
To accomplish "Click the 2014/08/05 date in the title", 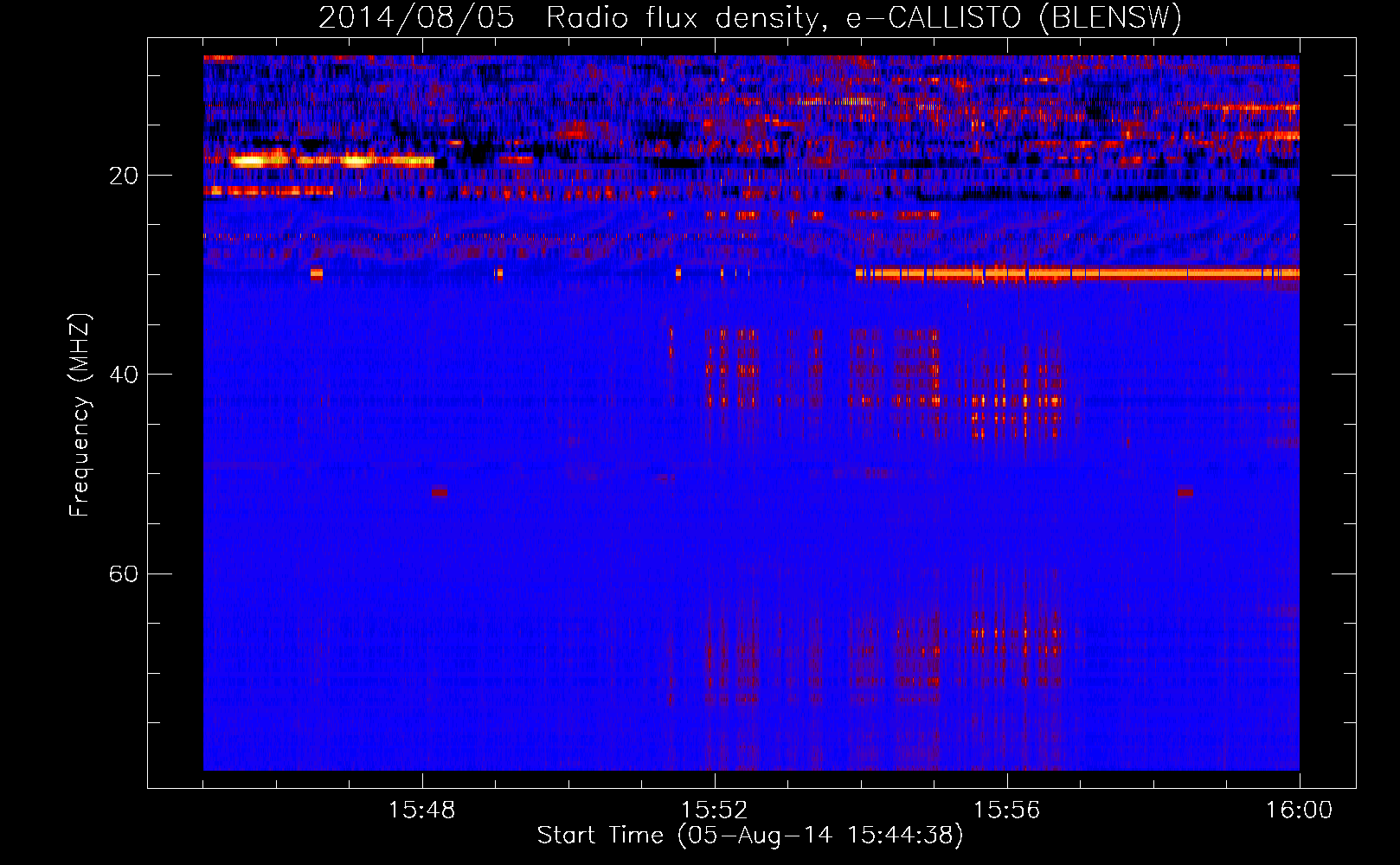I will point(416,18).
